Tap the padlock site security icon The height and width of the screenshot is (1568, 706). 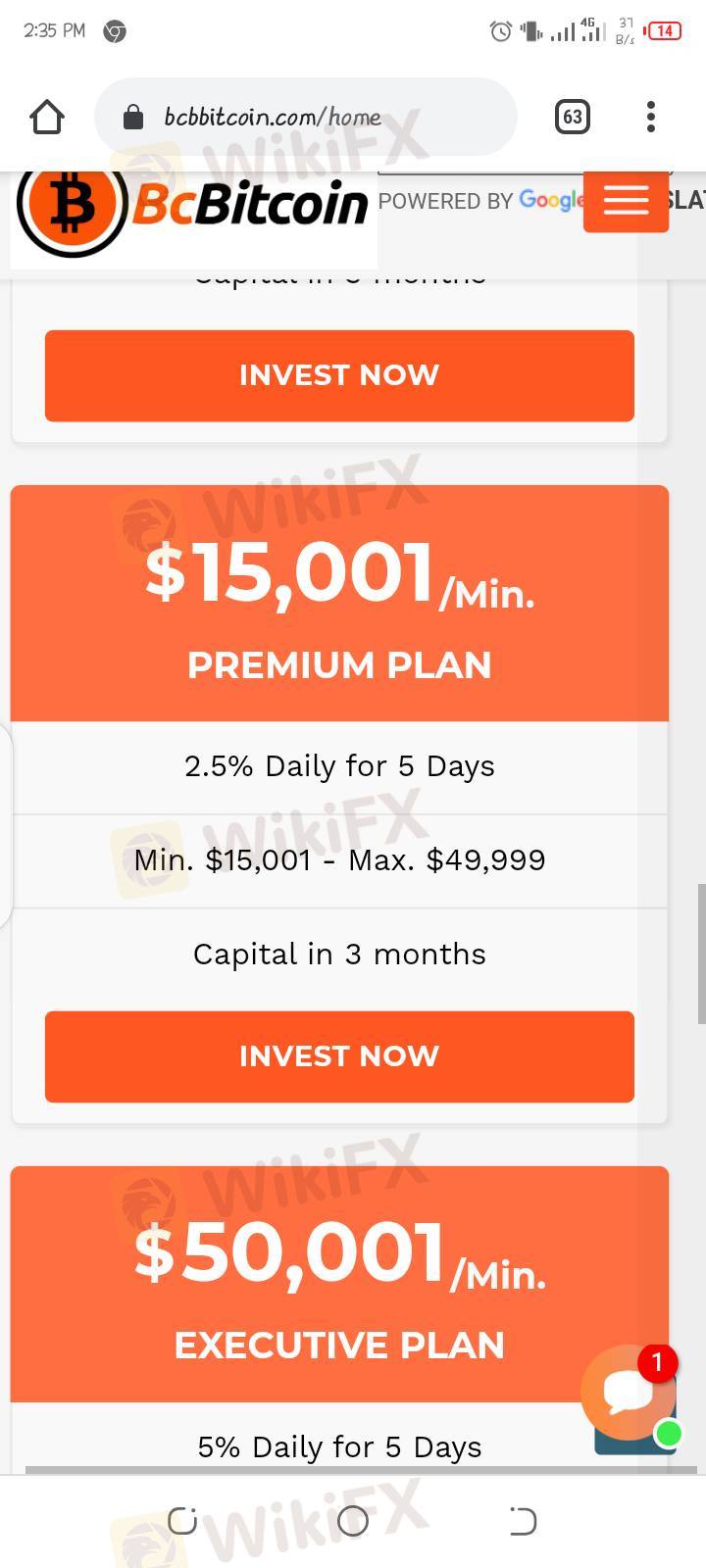[x=133, y=119]
